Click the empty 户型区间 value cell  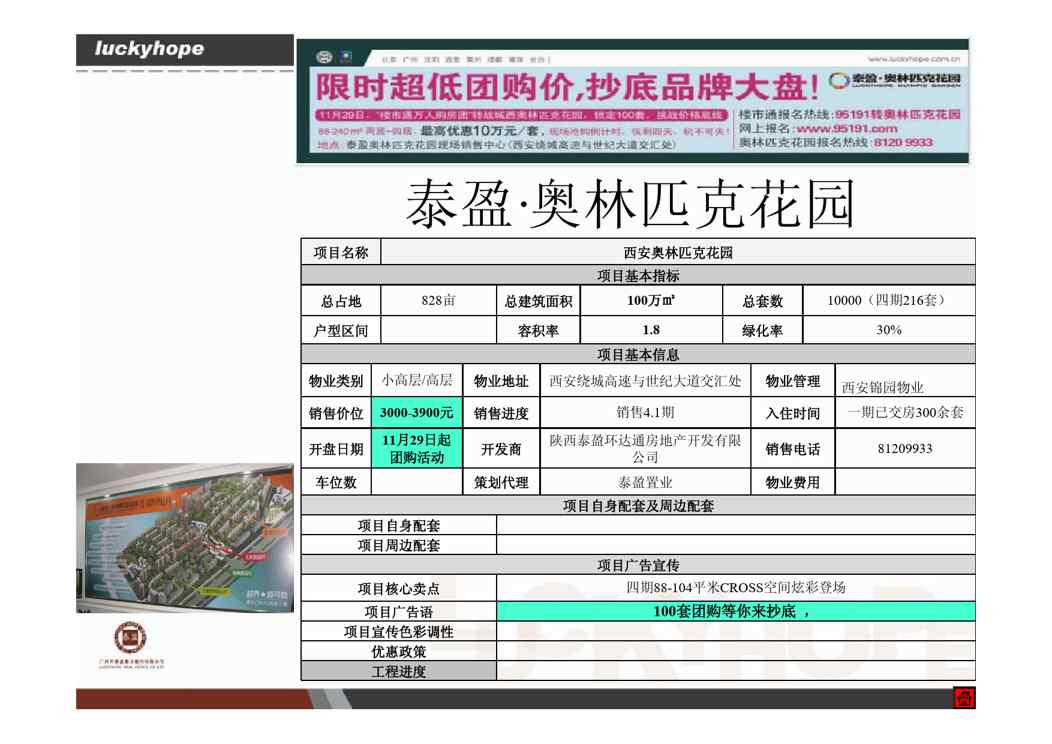point(439,331)
